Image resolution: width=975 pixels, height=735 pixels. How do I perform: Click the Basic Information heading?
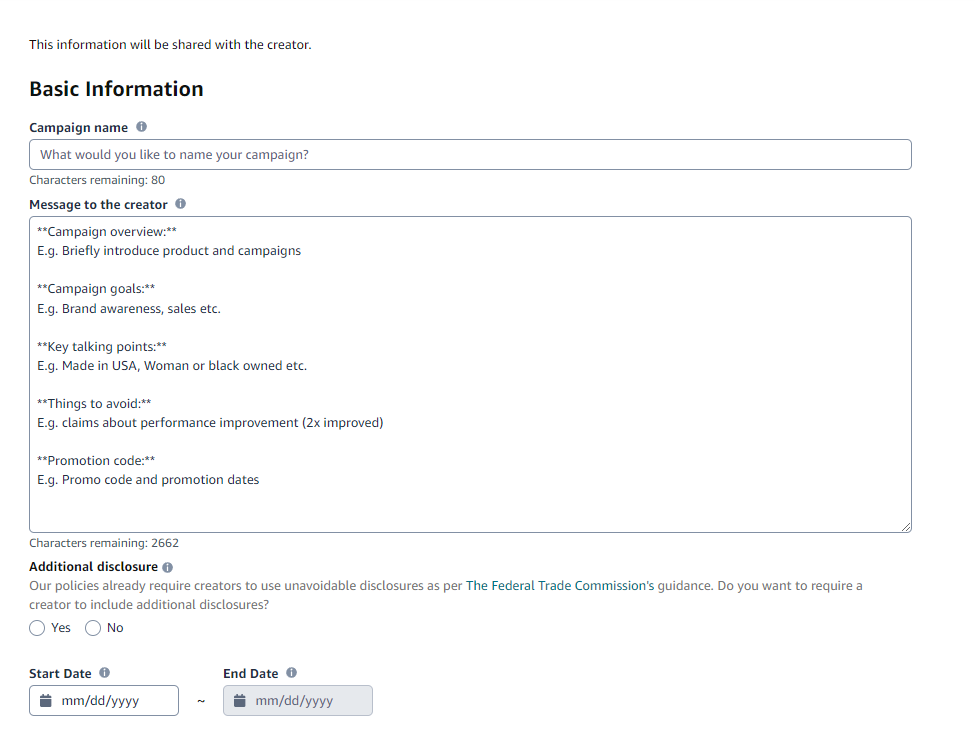point(116,89)
